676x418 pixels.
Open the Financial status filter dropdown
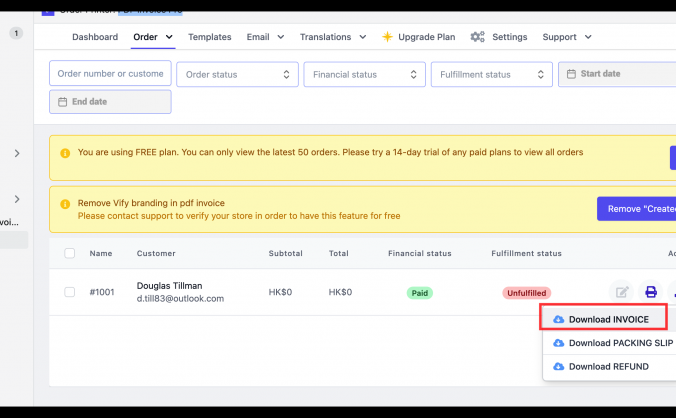point(364,74)
